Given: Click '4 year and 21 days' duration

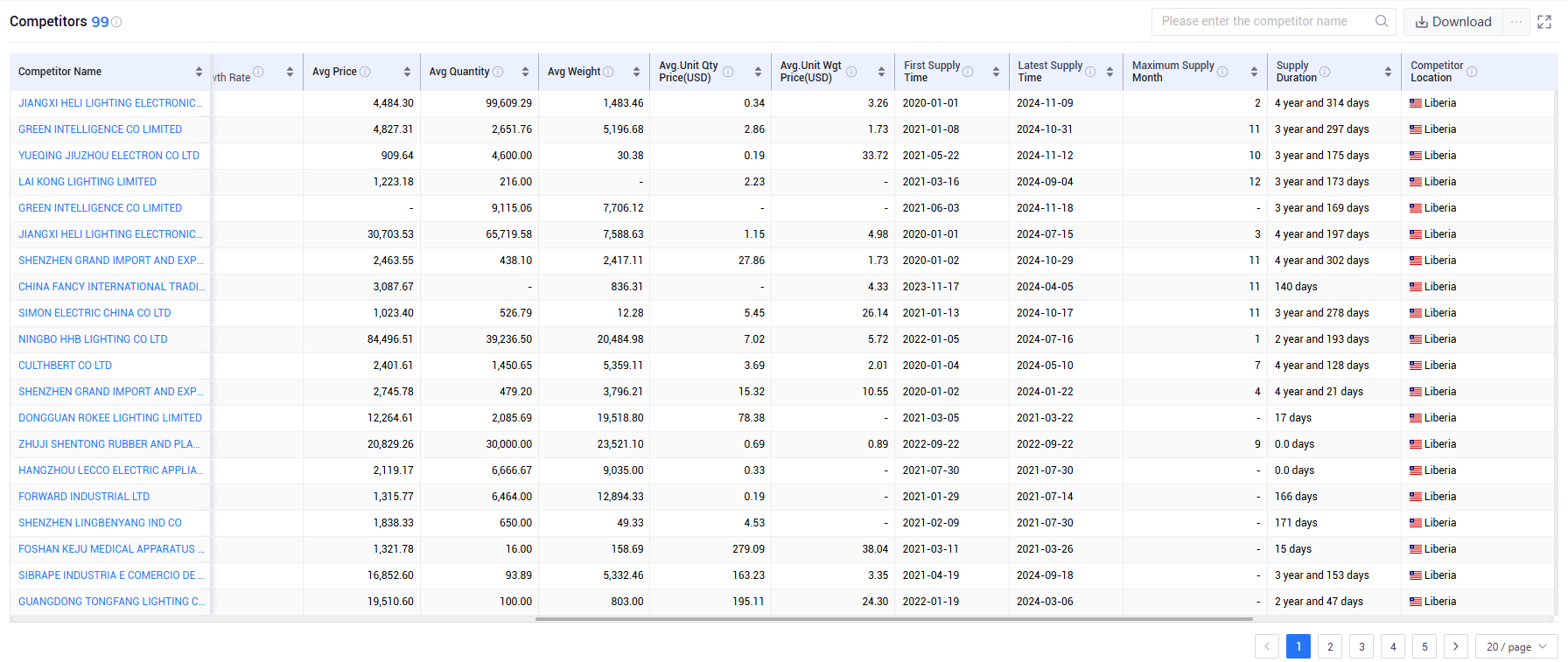Looking at the screenshot, I should click(x=1319, y=392).
